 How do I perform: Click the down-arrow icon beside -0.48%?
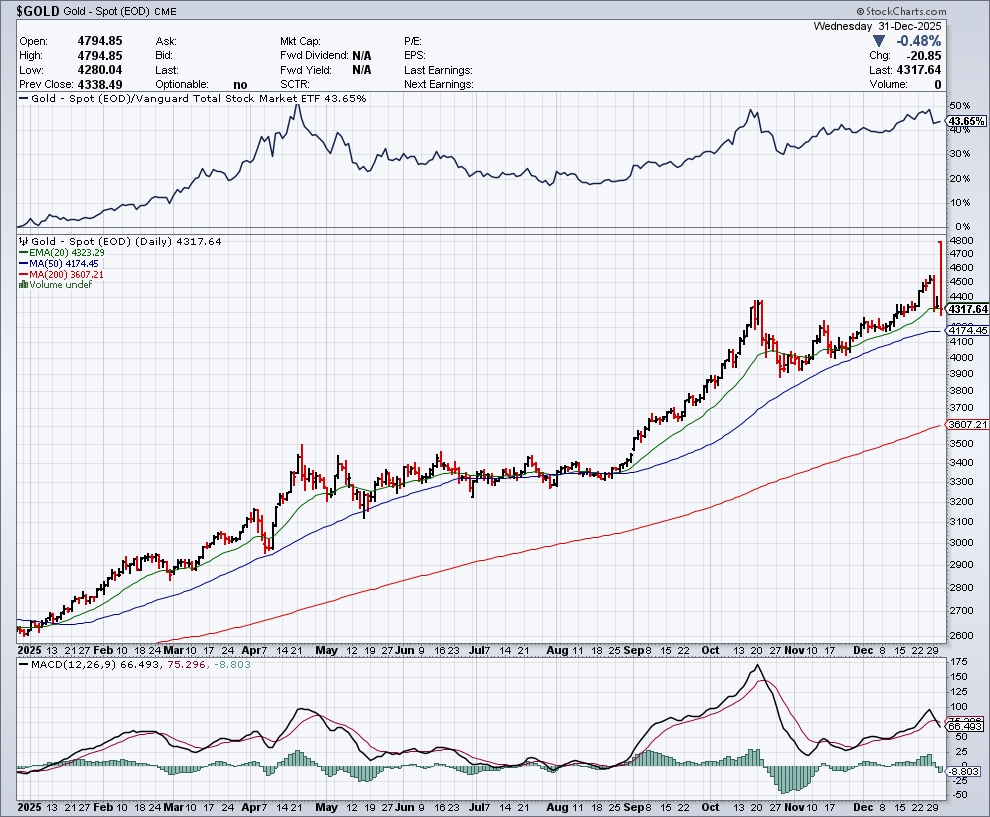tap(879, 41)
